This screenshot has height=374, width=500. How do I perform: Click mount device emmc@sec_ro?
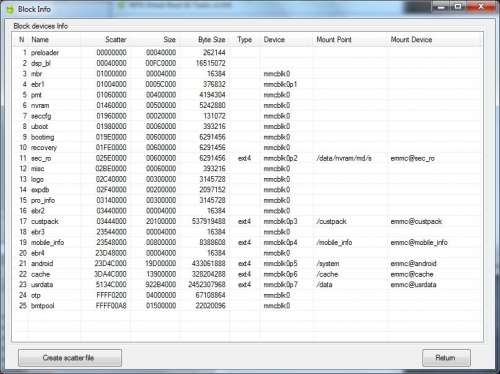click(413, 158)
